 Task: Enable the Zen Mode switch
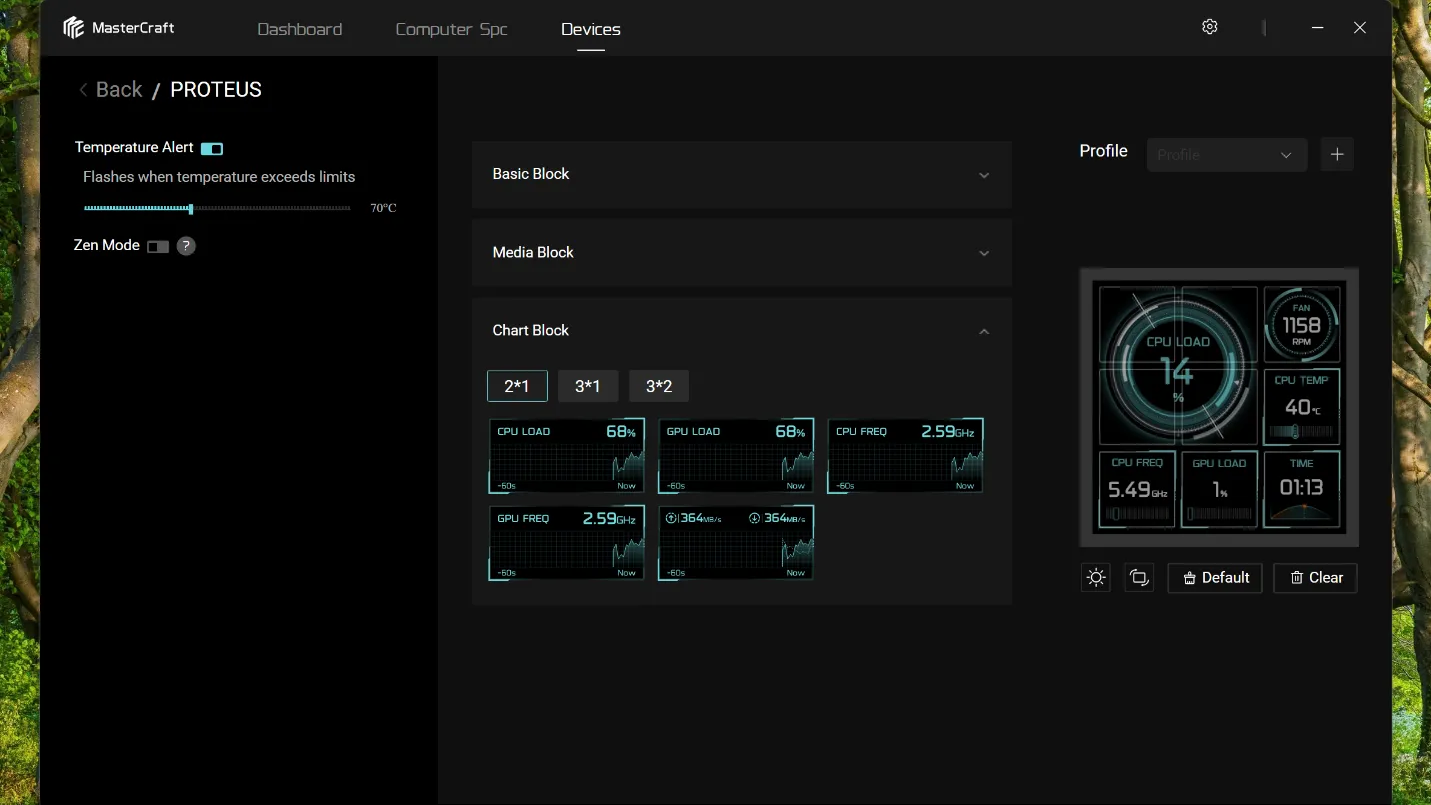(158, 246)
